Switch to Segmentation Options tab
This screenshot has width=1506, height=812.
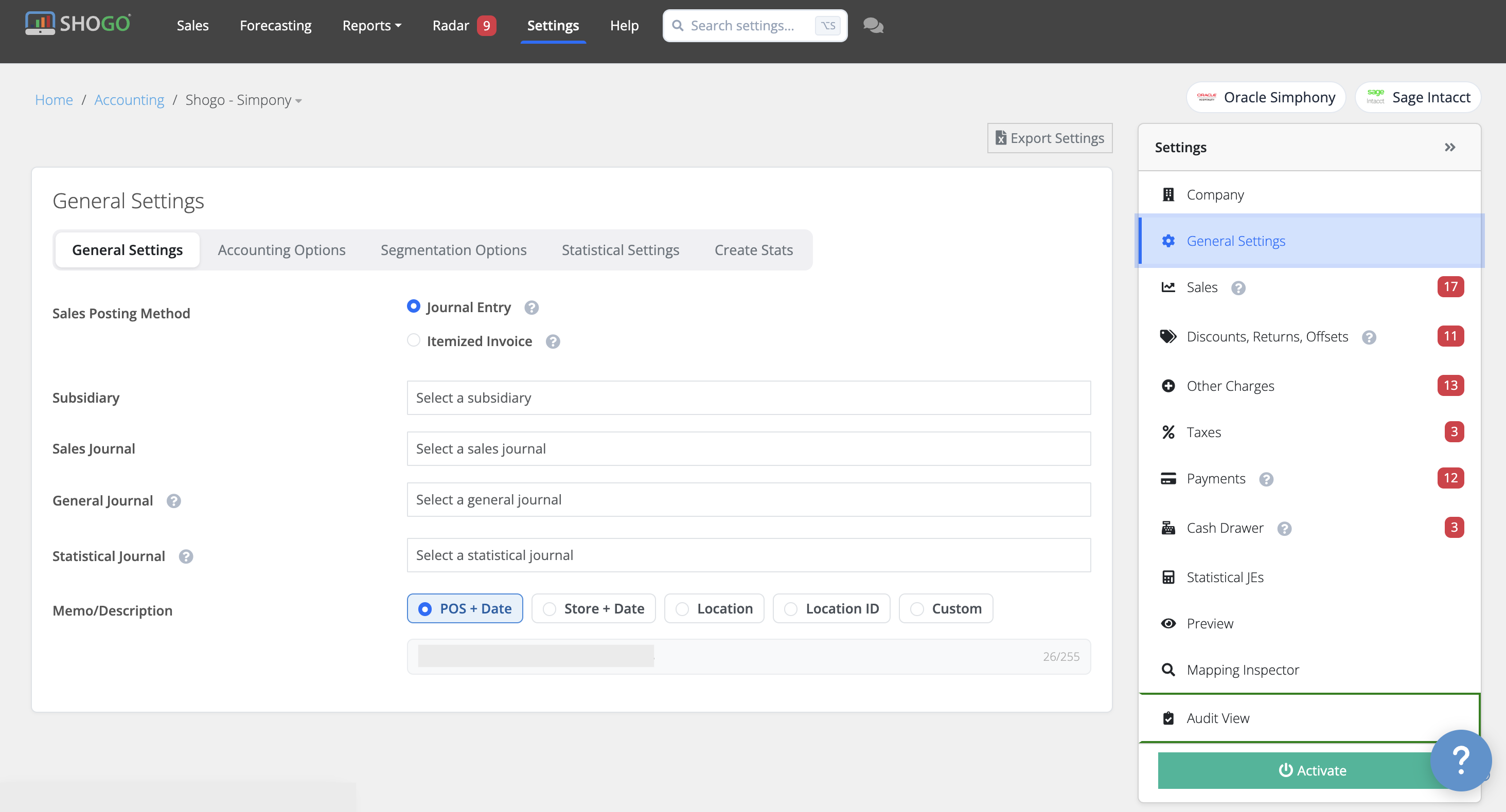click(x=453, y=250)
